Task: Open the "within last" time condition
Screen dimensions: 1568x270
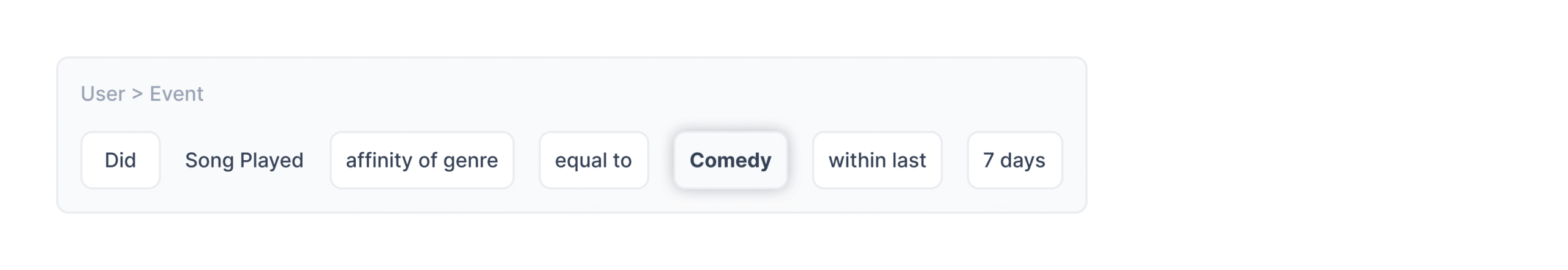Action: tap(876, 160)
